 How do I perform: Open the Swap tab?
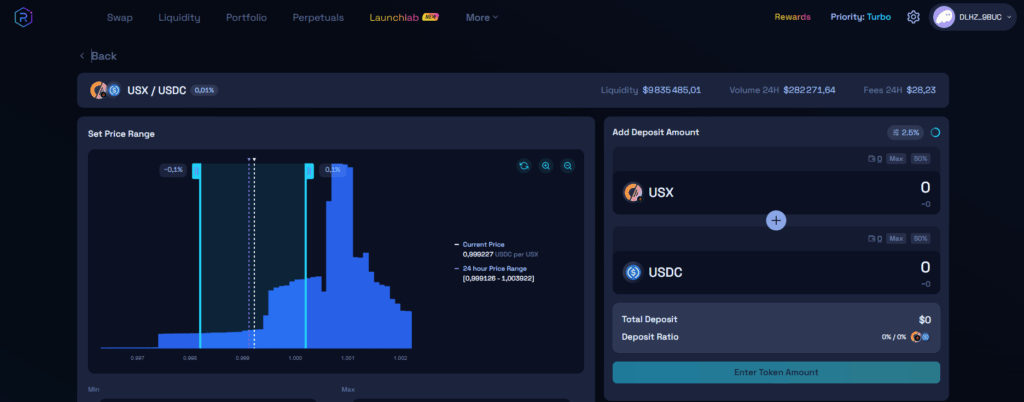click(120, 18)
